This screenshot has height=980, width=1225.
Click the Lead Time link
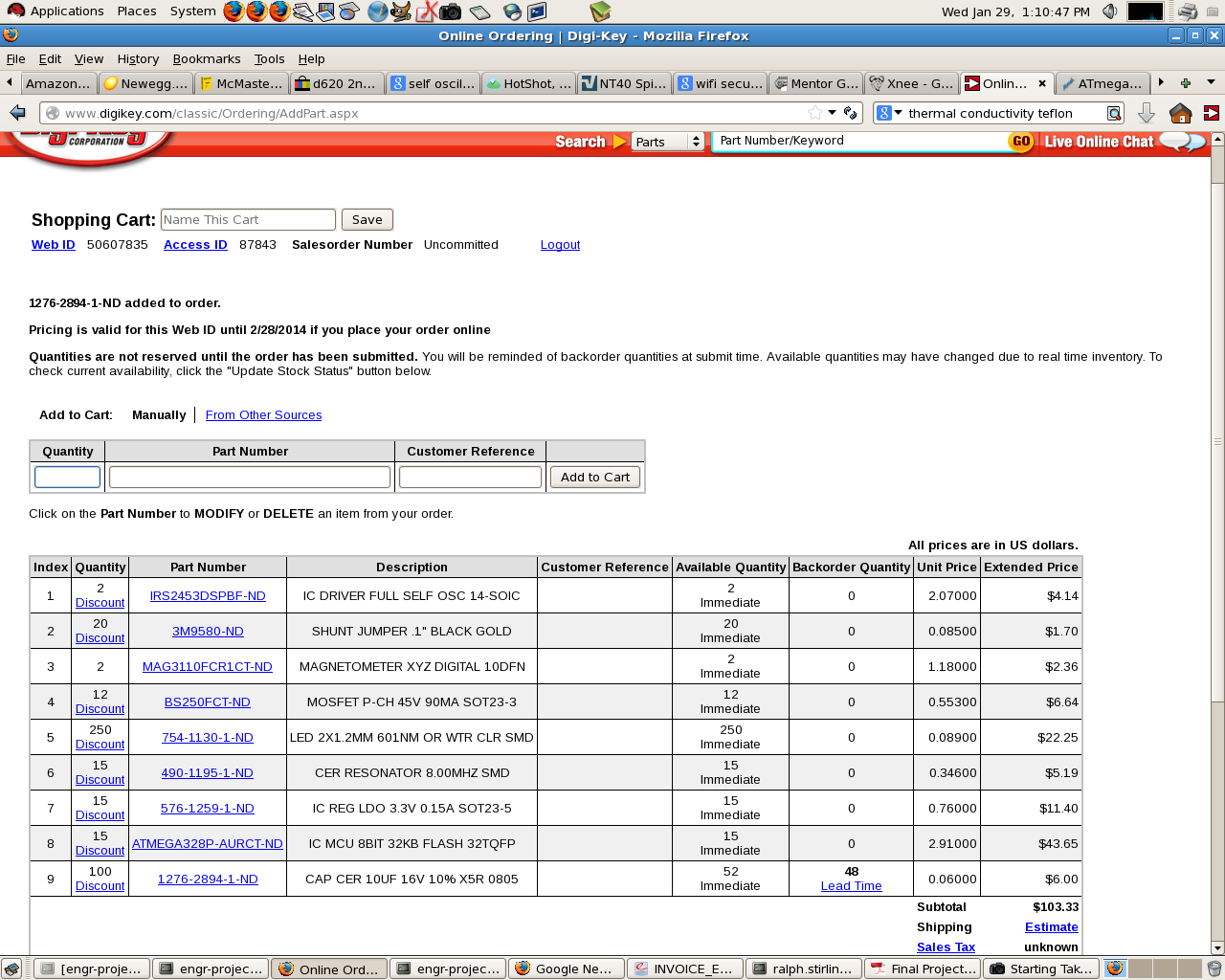pyautogui.click(x=851, y=886)
